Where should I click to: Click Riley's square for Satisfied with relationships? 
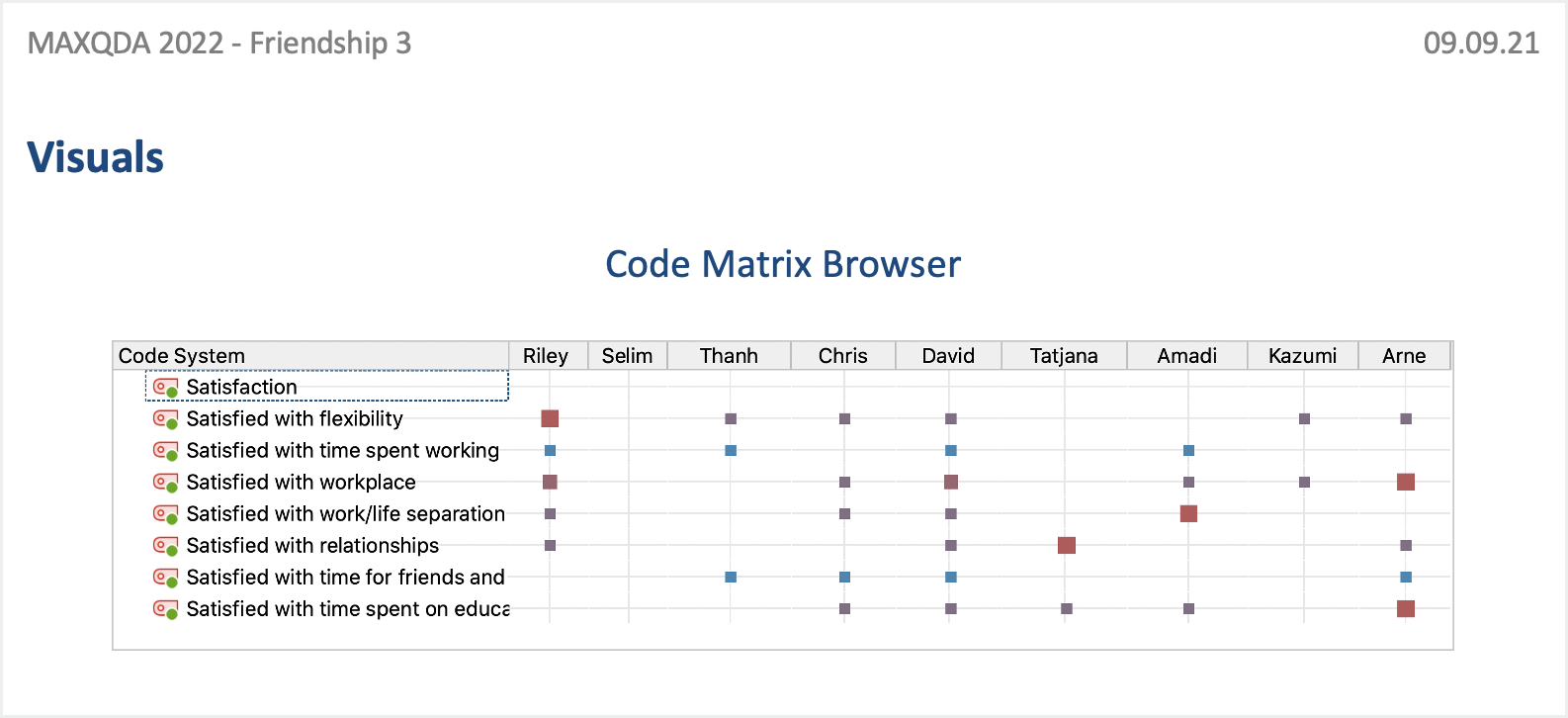(x=551, y=545)
